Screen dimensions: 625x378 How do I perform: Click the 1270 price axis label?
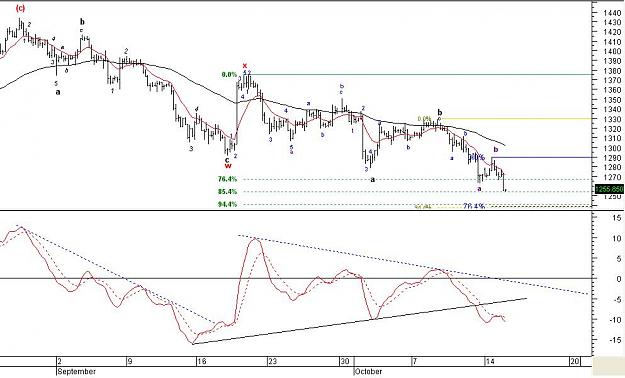point(612,177)
